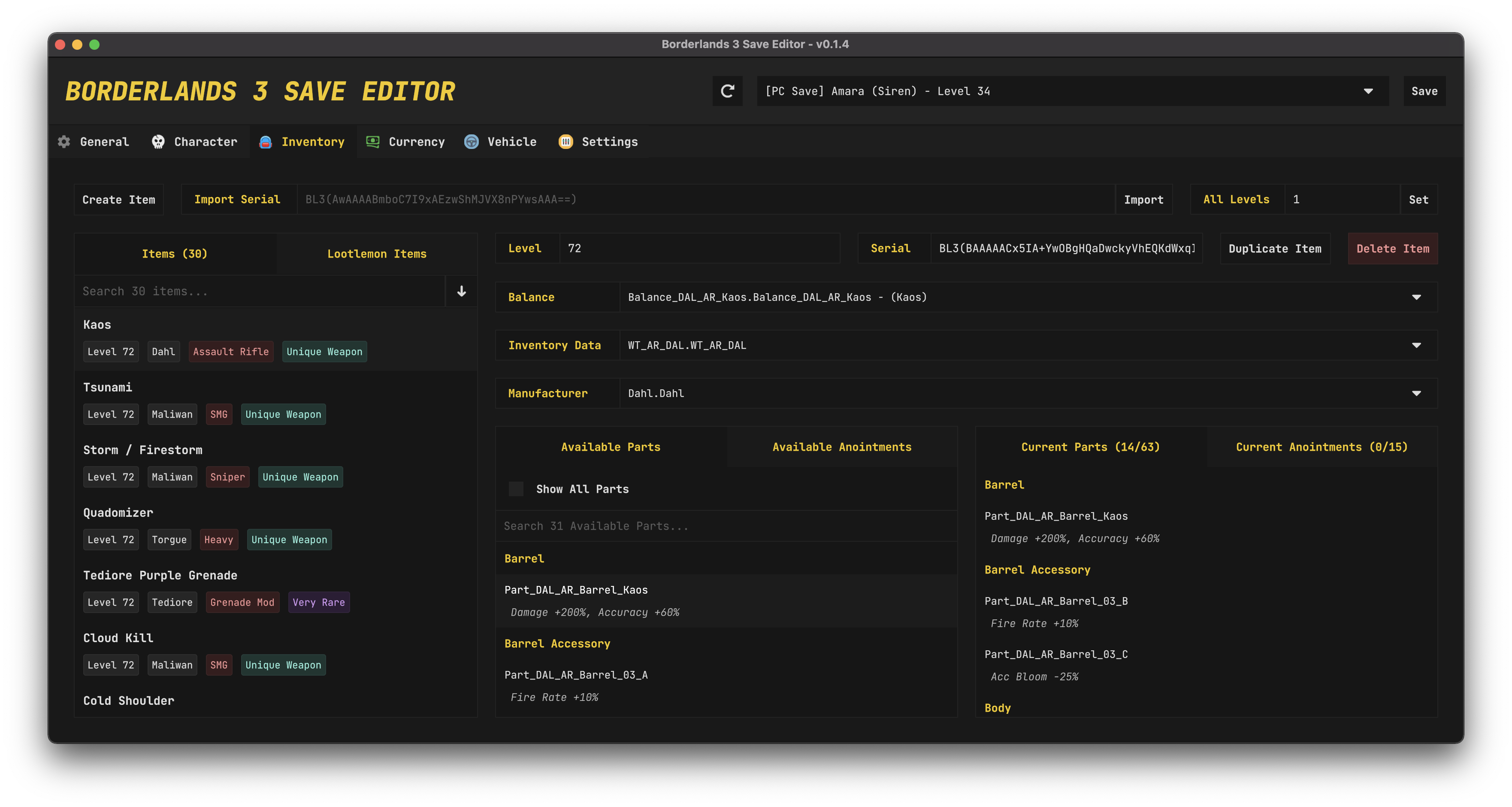Select the Items (30) tab
The width and height of the screenshot is (1512, 807).
point(175,254)
